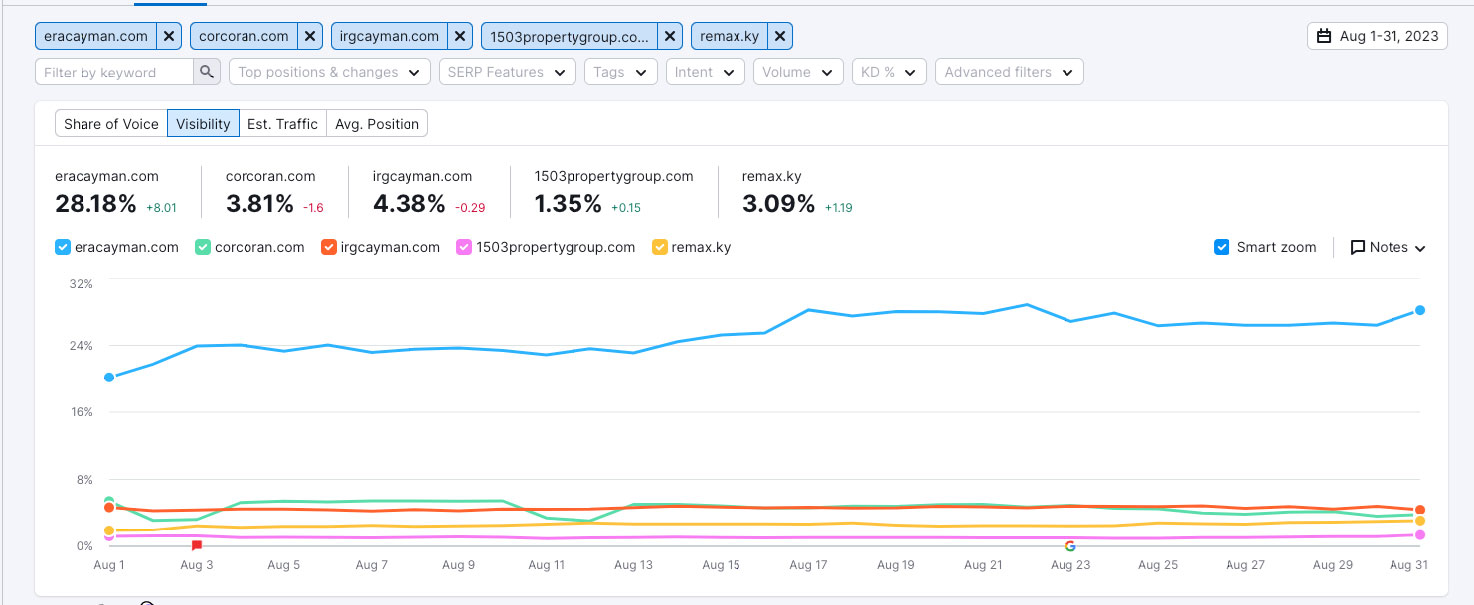This screenshot has width=1474, height=605.
Task: Switch to the Est. Traffic tab
Action: point(282,124)
